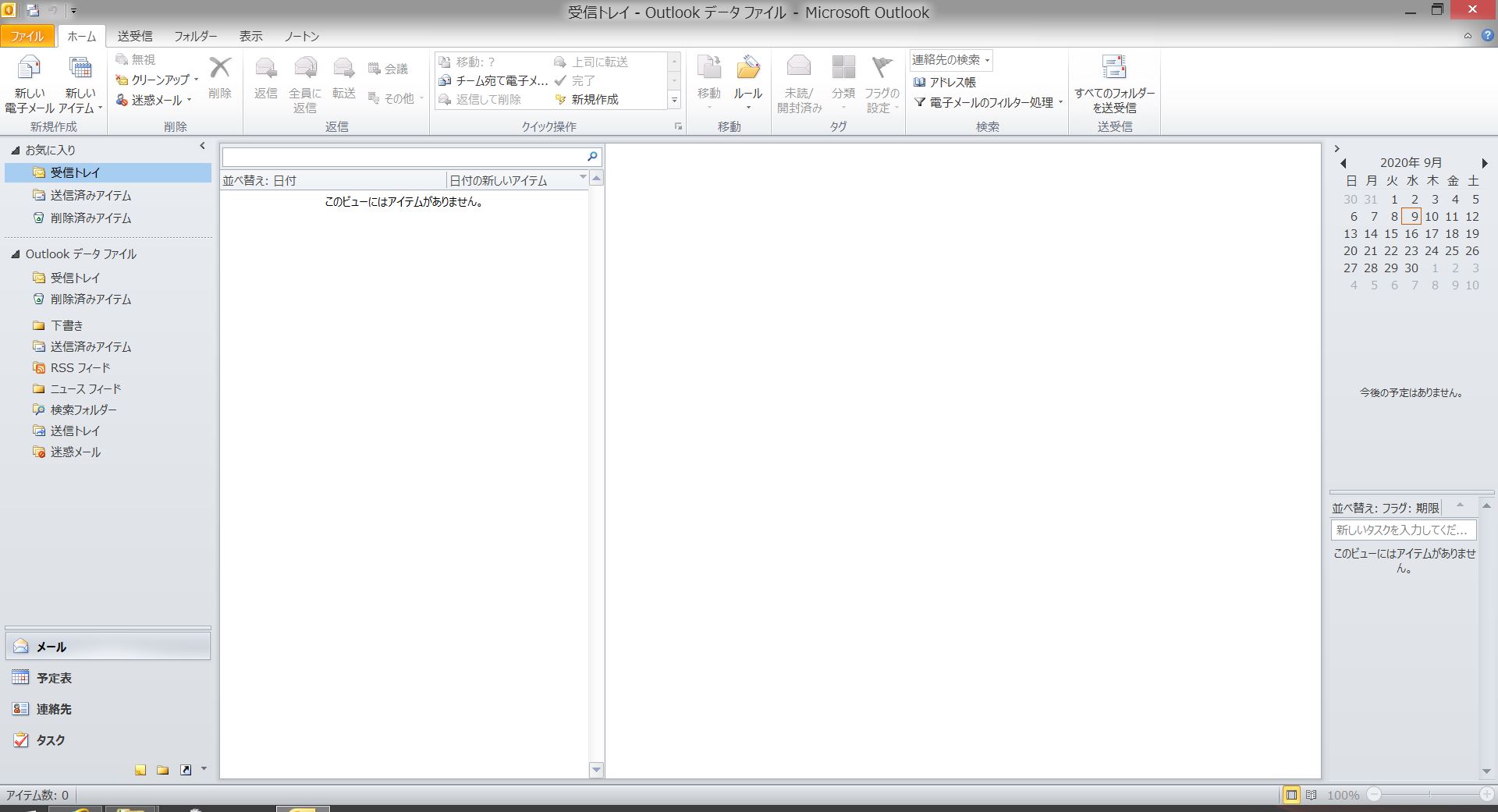
Task: Click the 全員に返信 icon
Action: (305, 69)
